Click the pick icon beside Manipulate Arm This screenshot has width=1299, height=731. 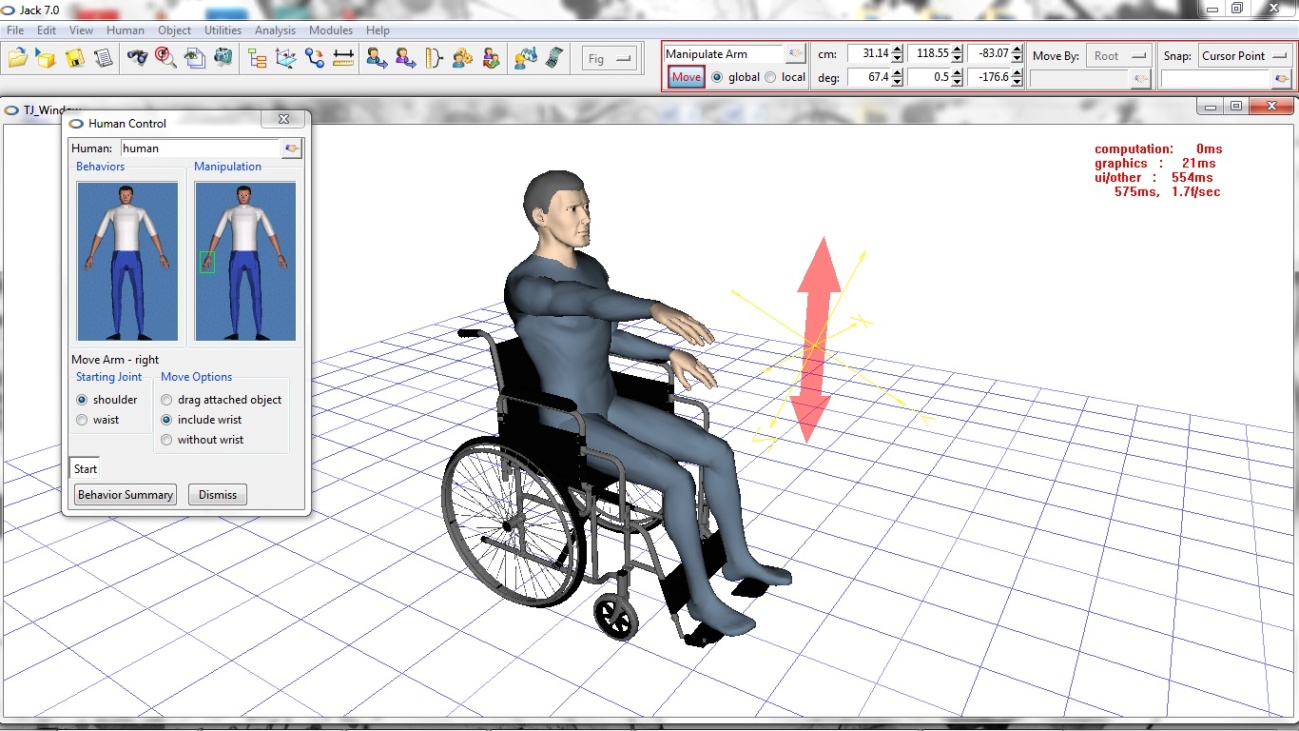click(x=795, y=54)
